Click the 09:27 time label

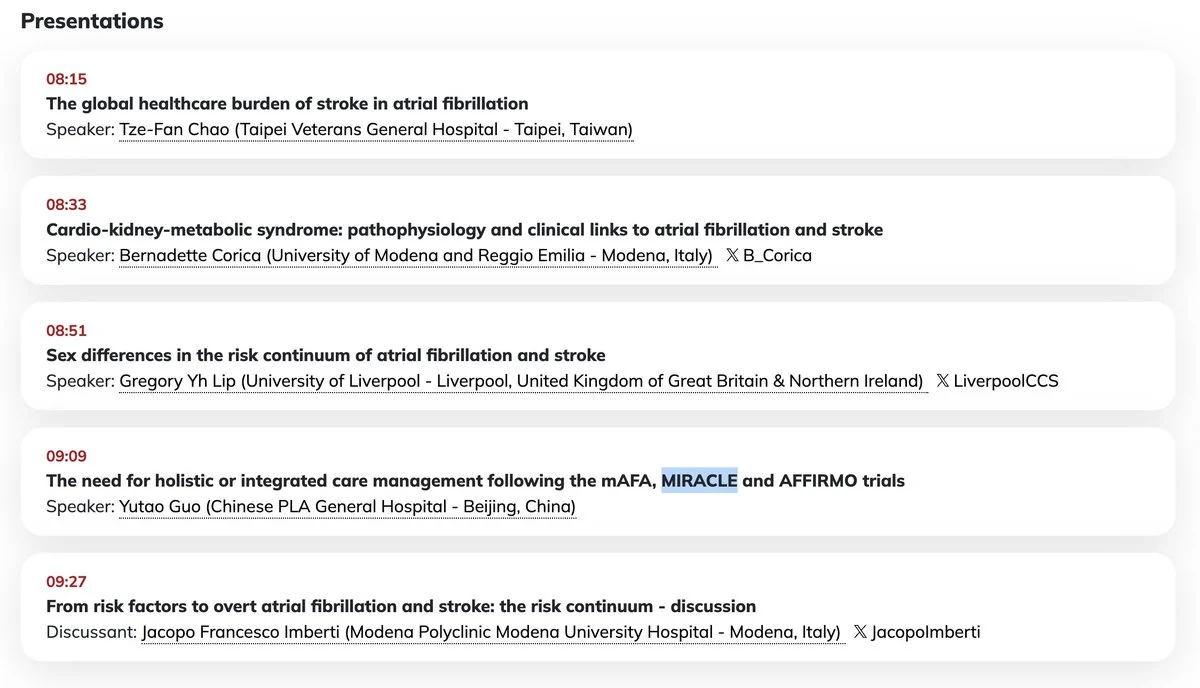click(x=67, y=582)
